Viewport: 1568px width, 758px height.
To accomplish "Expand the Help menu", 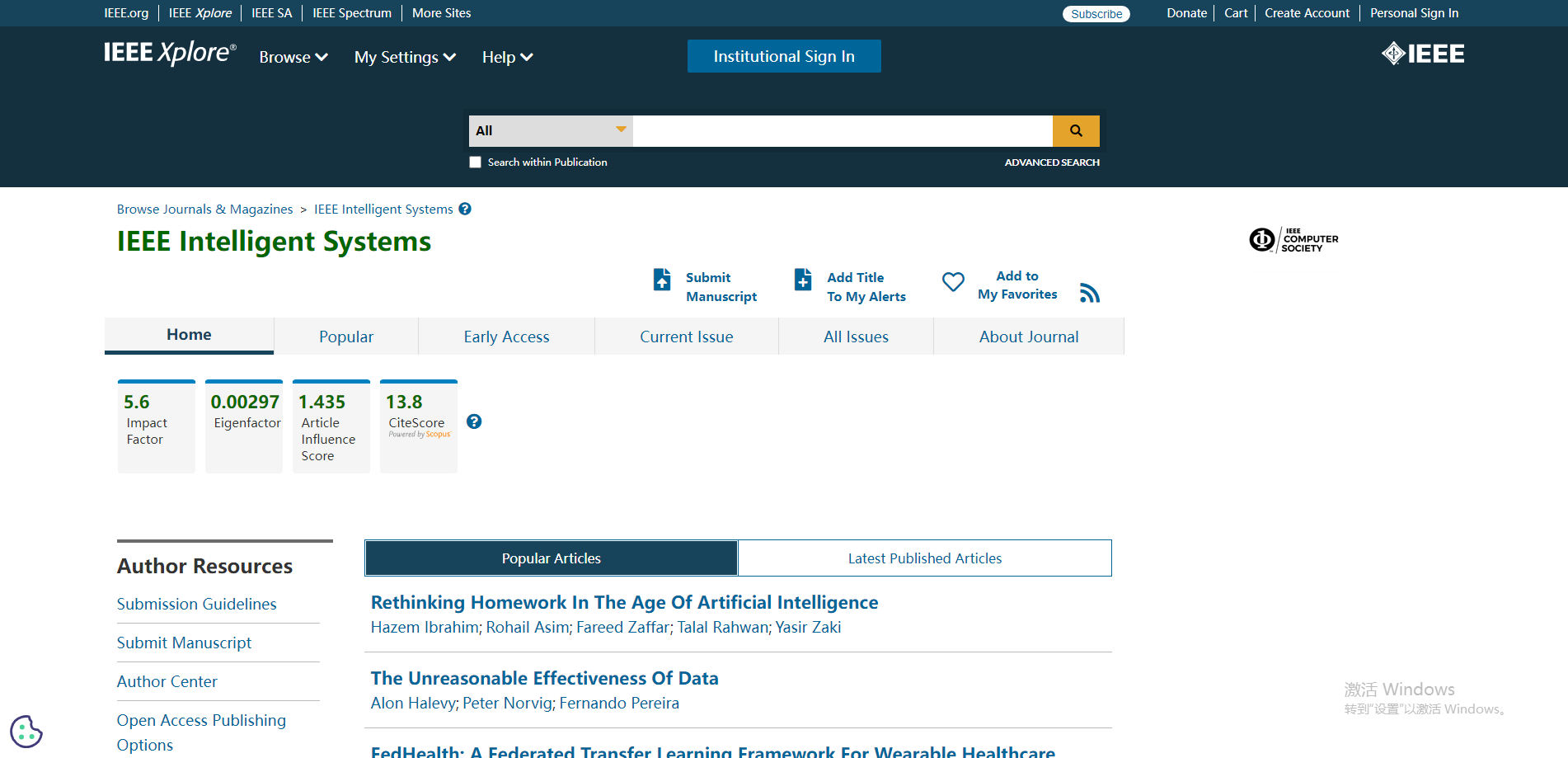I will click(507, 57).
